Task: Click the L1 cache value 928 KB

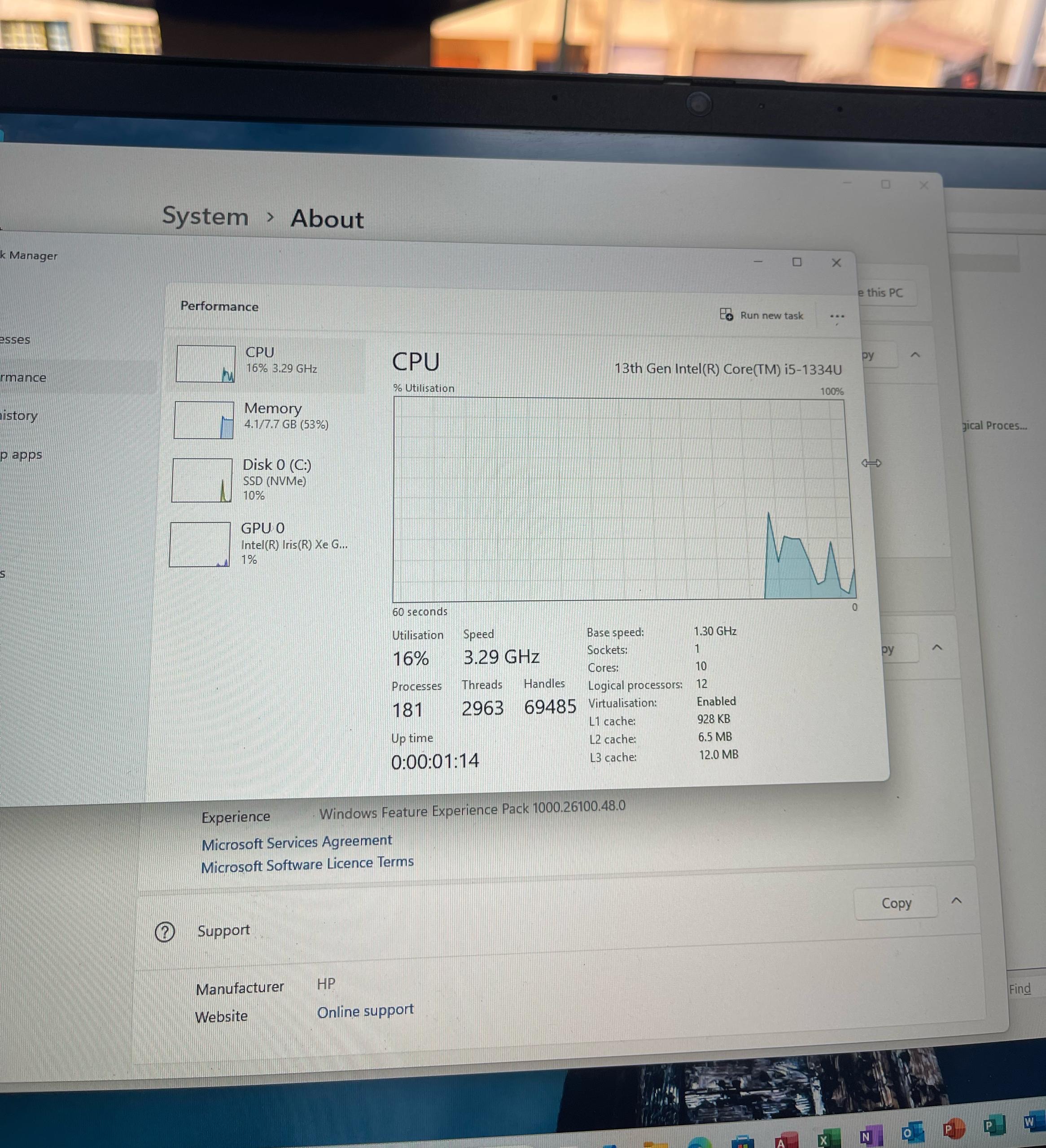Action: coord(713,719)
